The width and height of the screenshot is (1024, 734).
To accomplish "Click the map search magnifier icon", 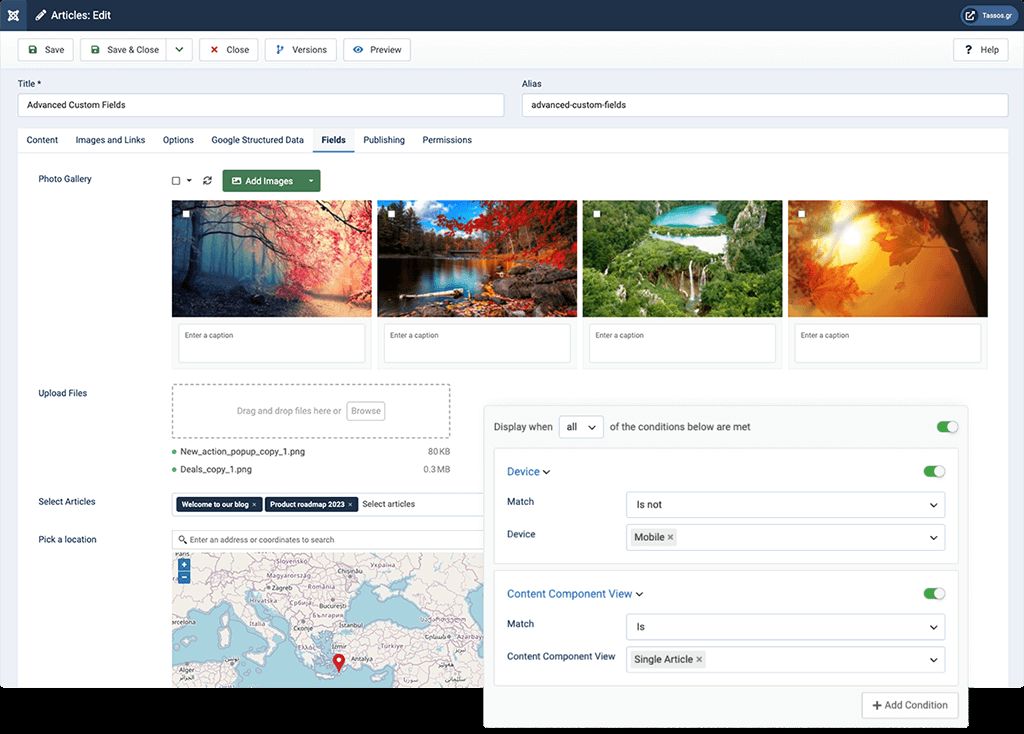I will point(182,540).
